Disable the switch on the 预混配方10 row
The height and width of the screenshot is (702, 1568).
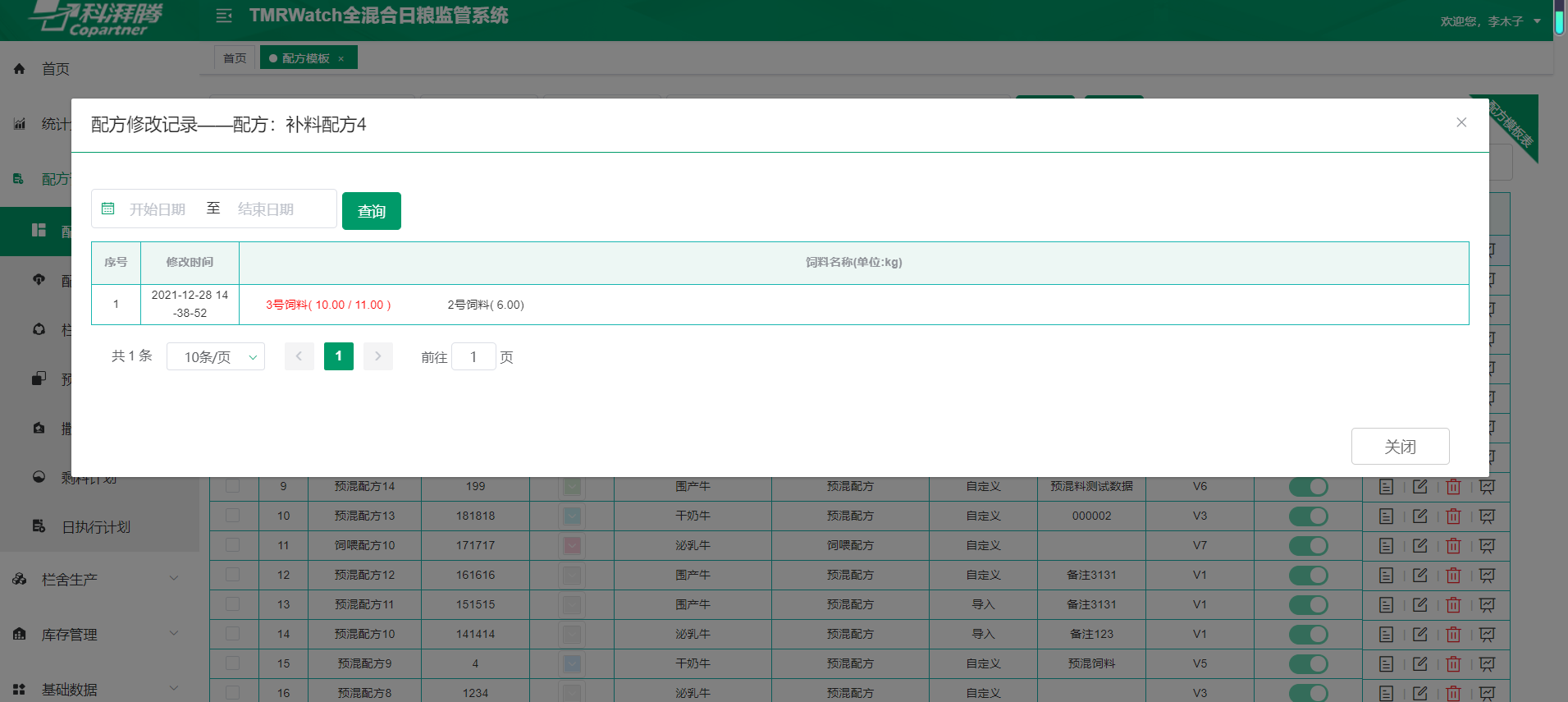coord(1308,635)
